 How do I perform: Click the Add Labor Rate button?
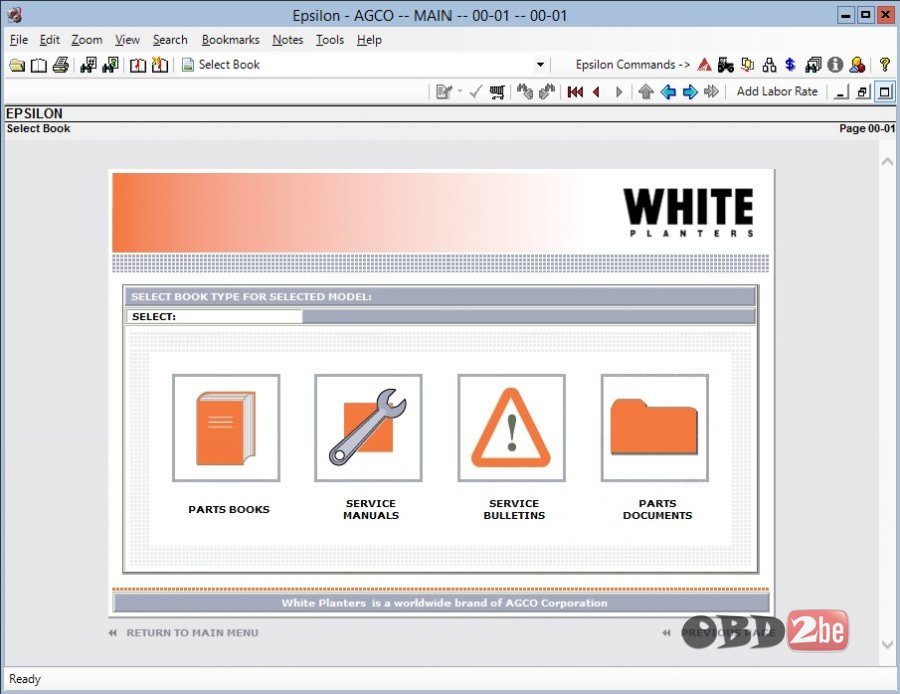click(777, 91)
